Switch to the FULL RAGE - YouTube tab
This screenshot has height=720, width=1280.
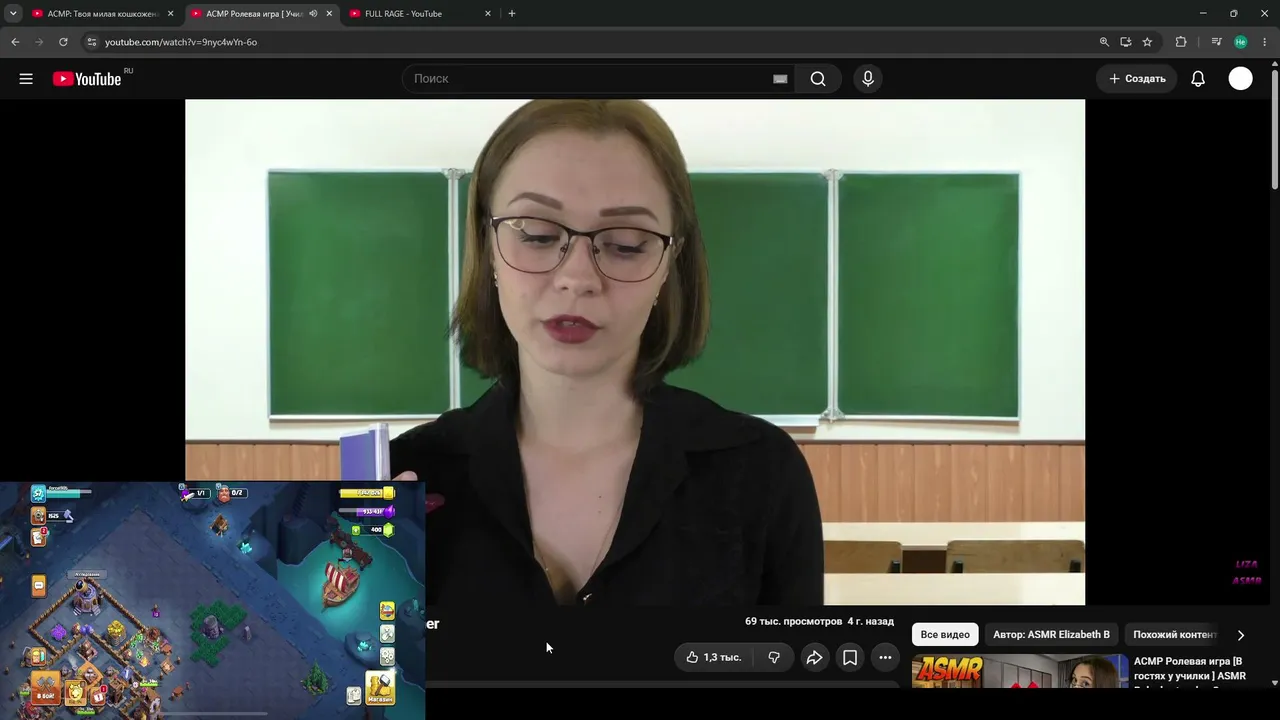[420, 14]
